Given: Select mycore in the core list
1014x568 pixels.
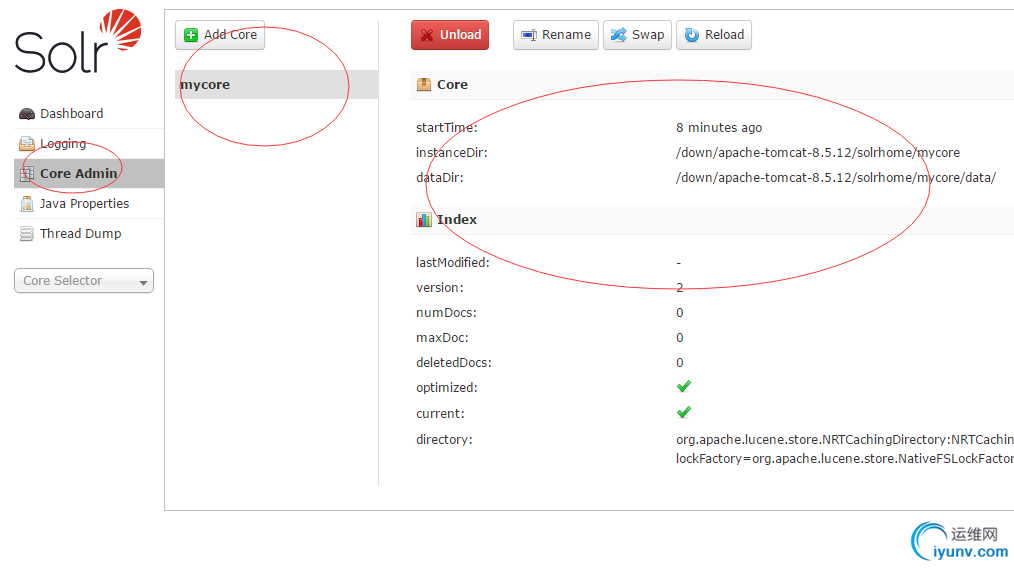Looking at the screenshot, I should (x=276, y=85).
